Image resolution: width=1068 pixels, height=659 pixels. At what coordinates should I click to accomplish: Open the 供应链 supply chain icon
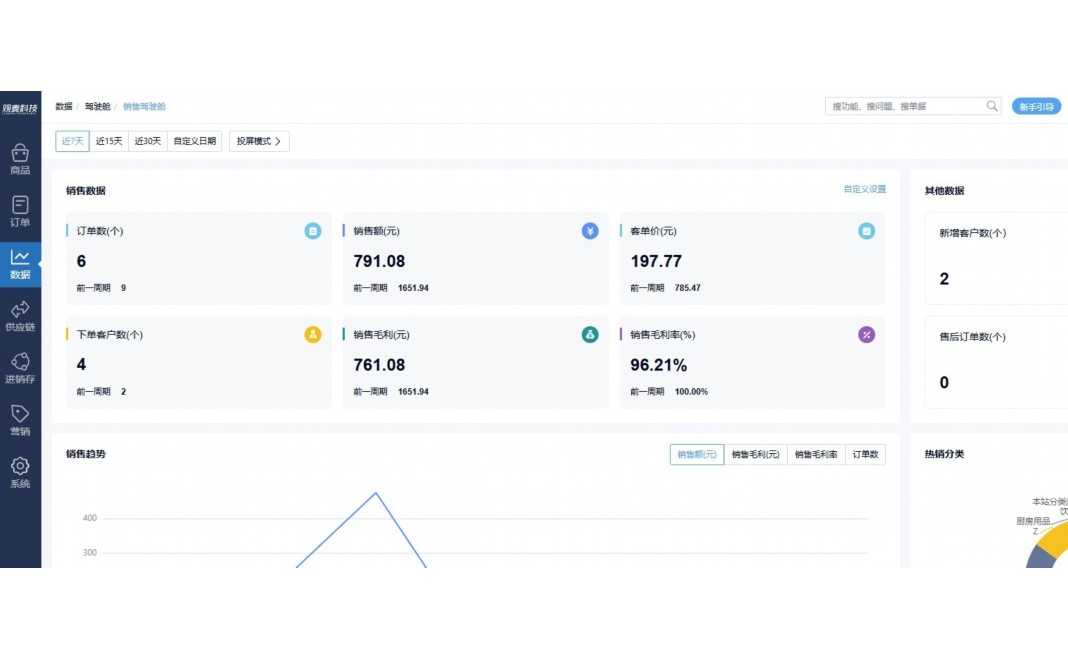point(20,317)
